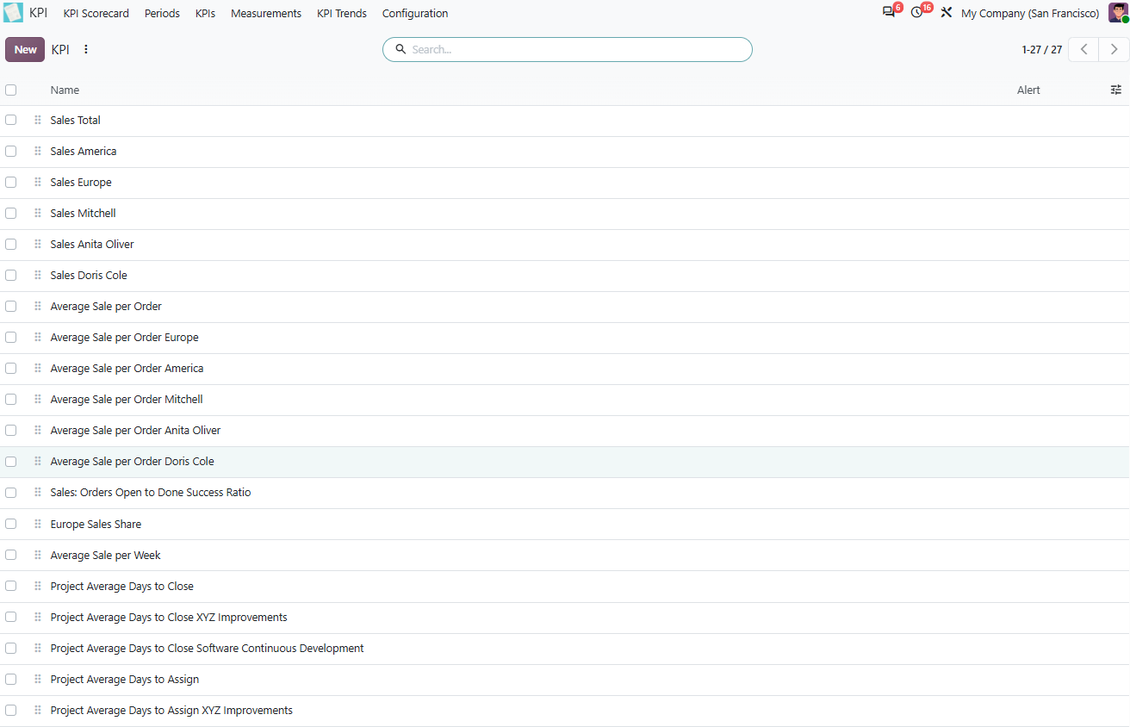Open the user avatar menu

point(1118,12)
